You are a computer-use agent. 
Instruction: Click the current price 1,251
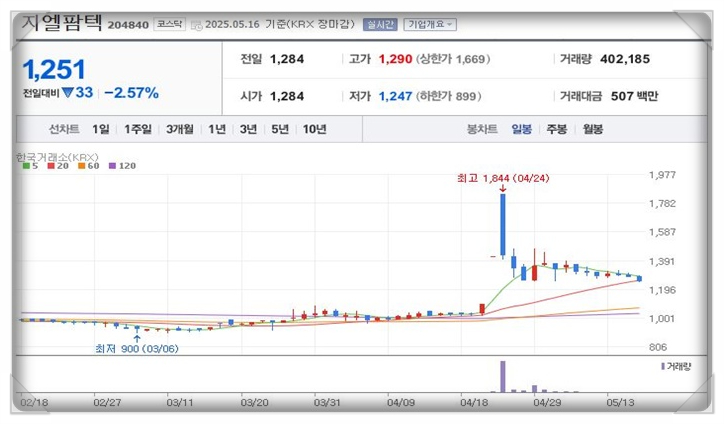[x=54, y=70]
